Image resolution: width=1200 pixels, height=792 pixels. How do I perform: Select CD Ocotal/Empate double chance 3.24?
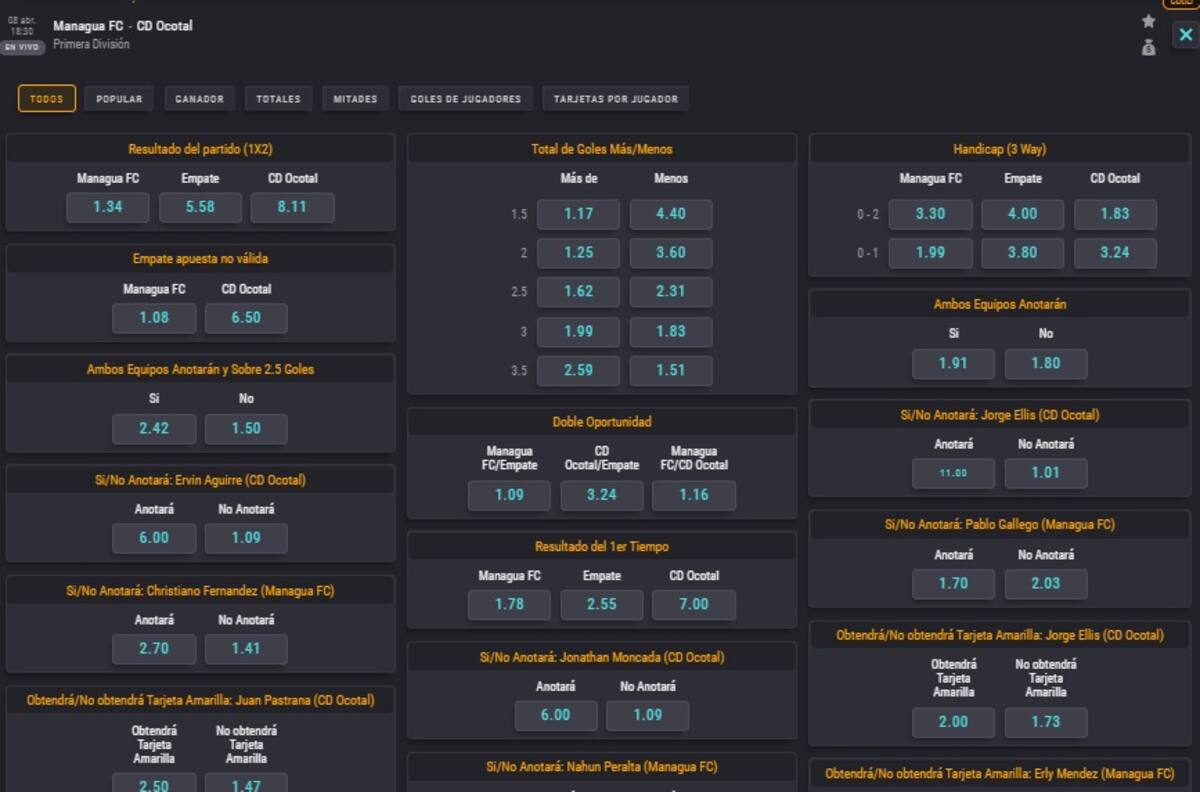click(x=602, y=495)
